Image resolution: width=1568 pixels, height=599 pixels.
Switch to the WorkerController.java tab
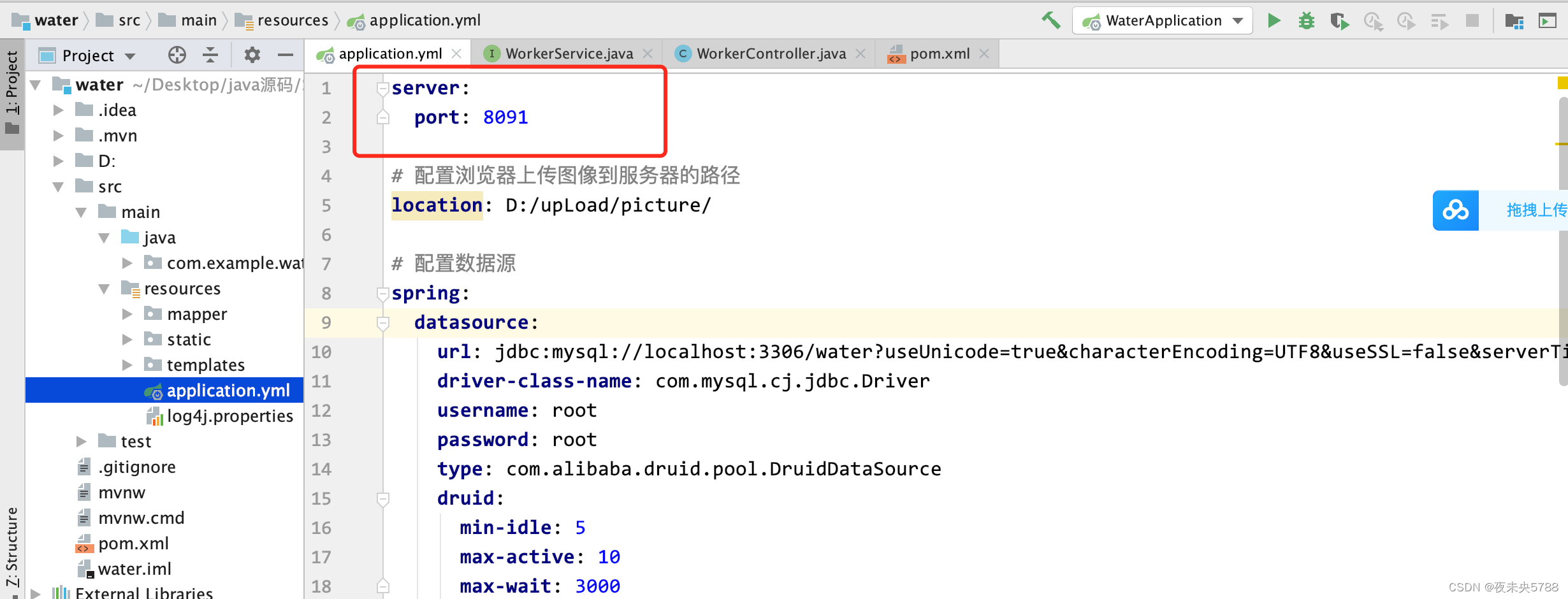coord(768,54)
